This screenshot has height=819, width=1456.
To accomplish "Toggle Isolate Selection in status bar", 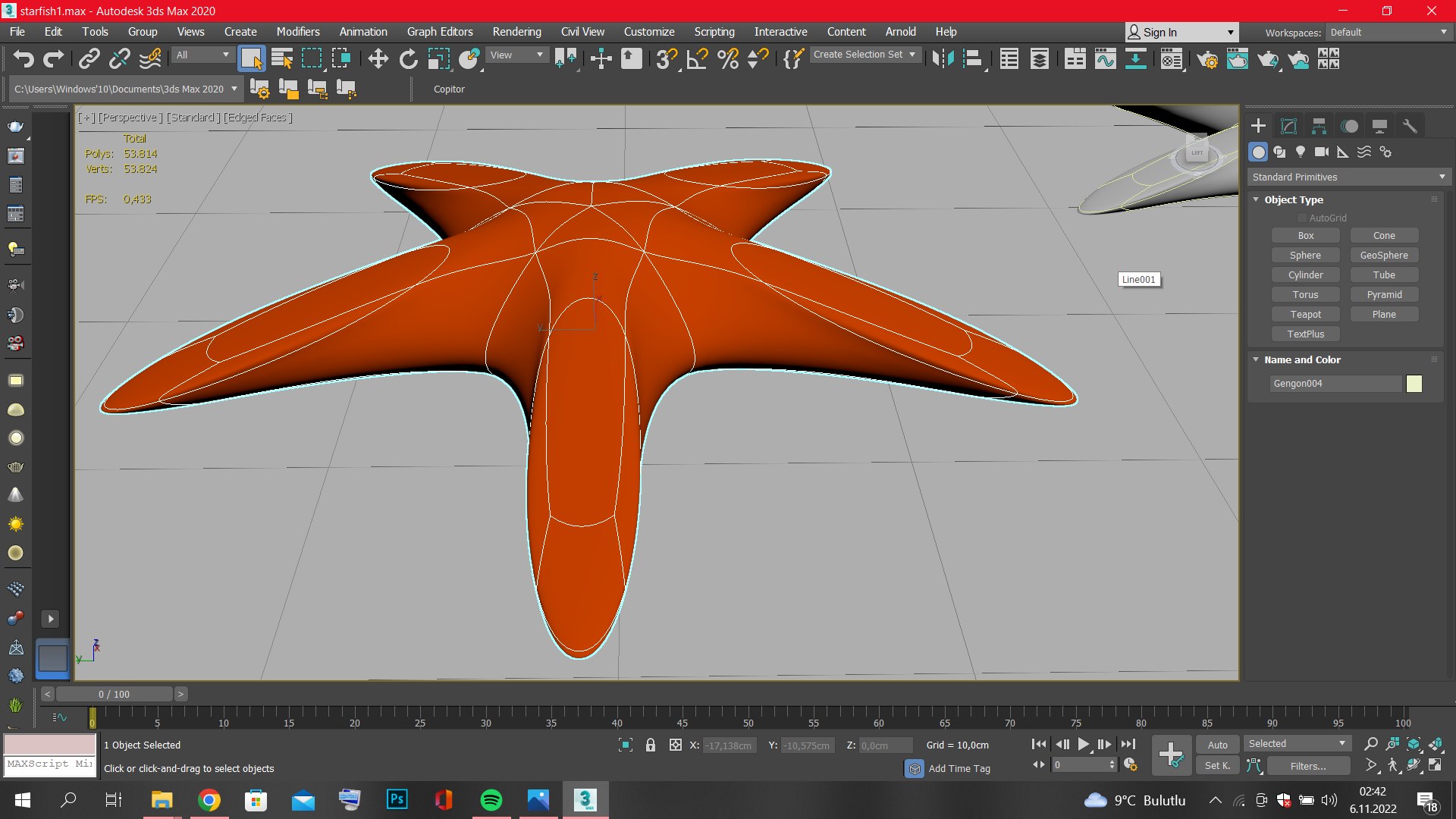I will (626, 745).
